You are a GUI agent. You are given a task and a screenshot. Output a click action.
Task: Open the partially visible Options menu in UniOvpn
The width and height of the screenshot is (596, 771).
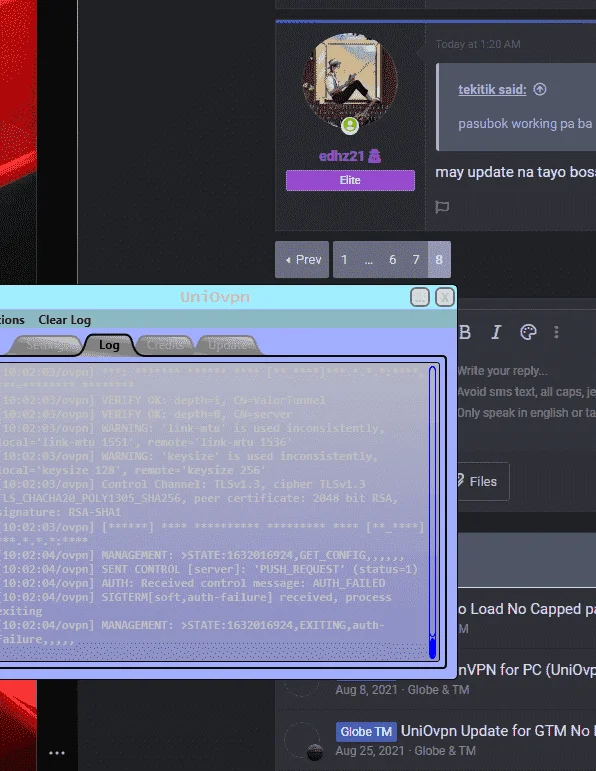[12, 320]
